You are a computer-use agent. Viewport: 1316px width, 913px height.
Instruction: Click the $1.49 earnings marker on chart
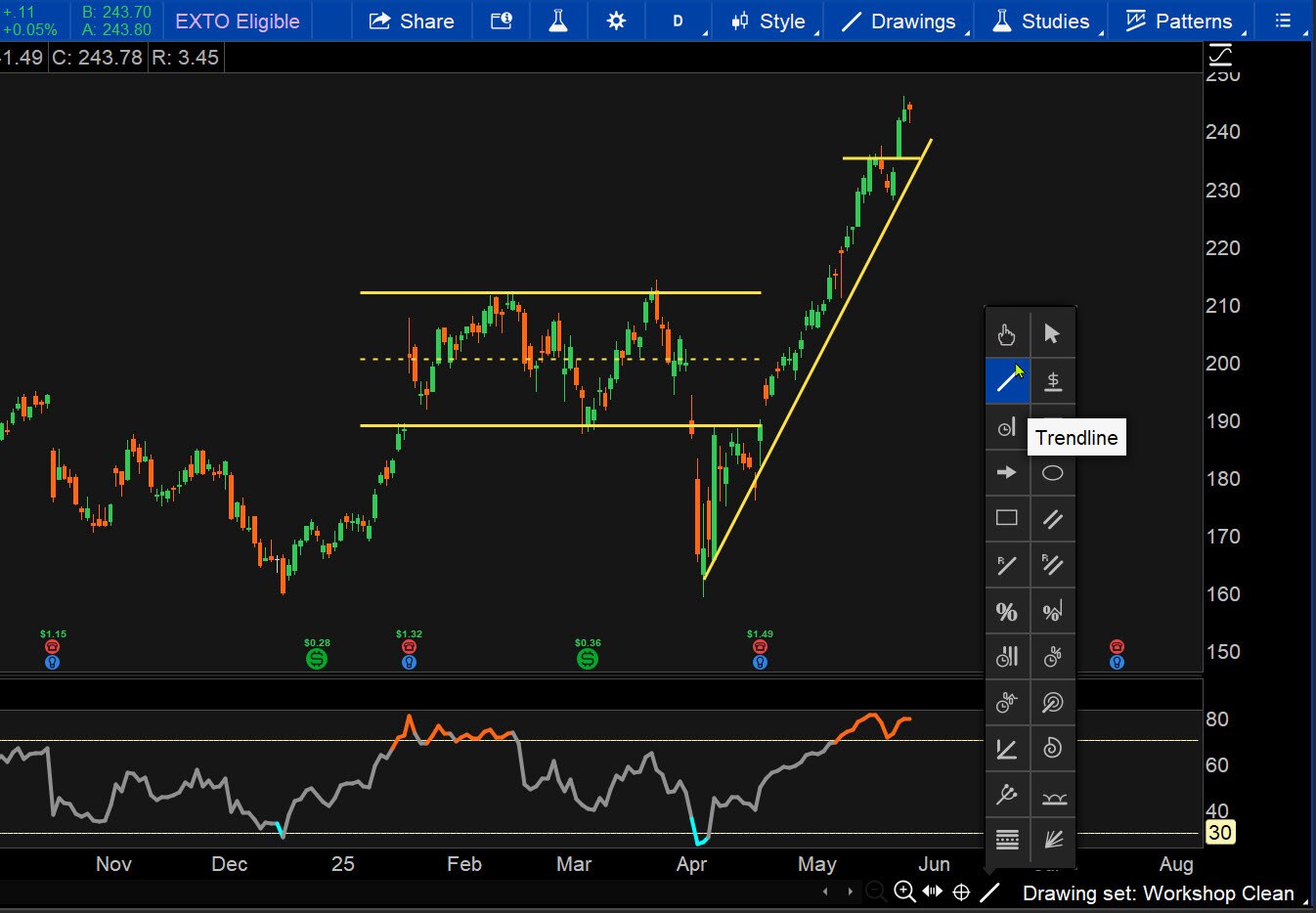(760, 646)
